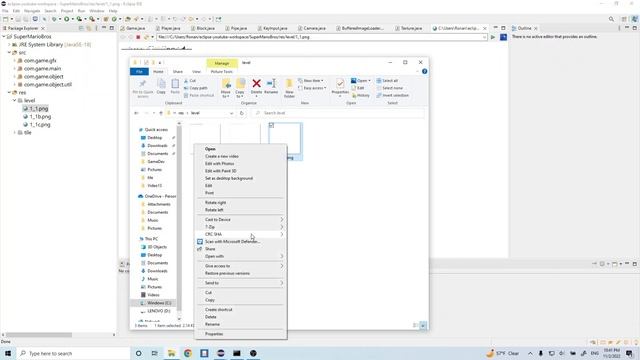Collapse the level folder in Package Explorer
640x360 pixels.
[x=15, y=100]
